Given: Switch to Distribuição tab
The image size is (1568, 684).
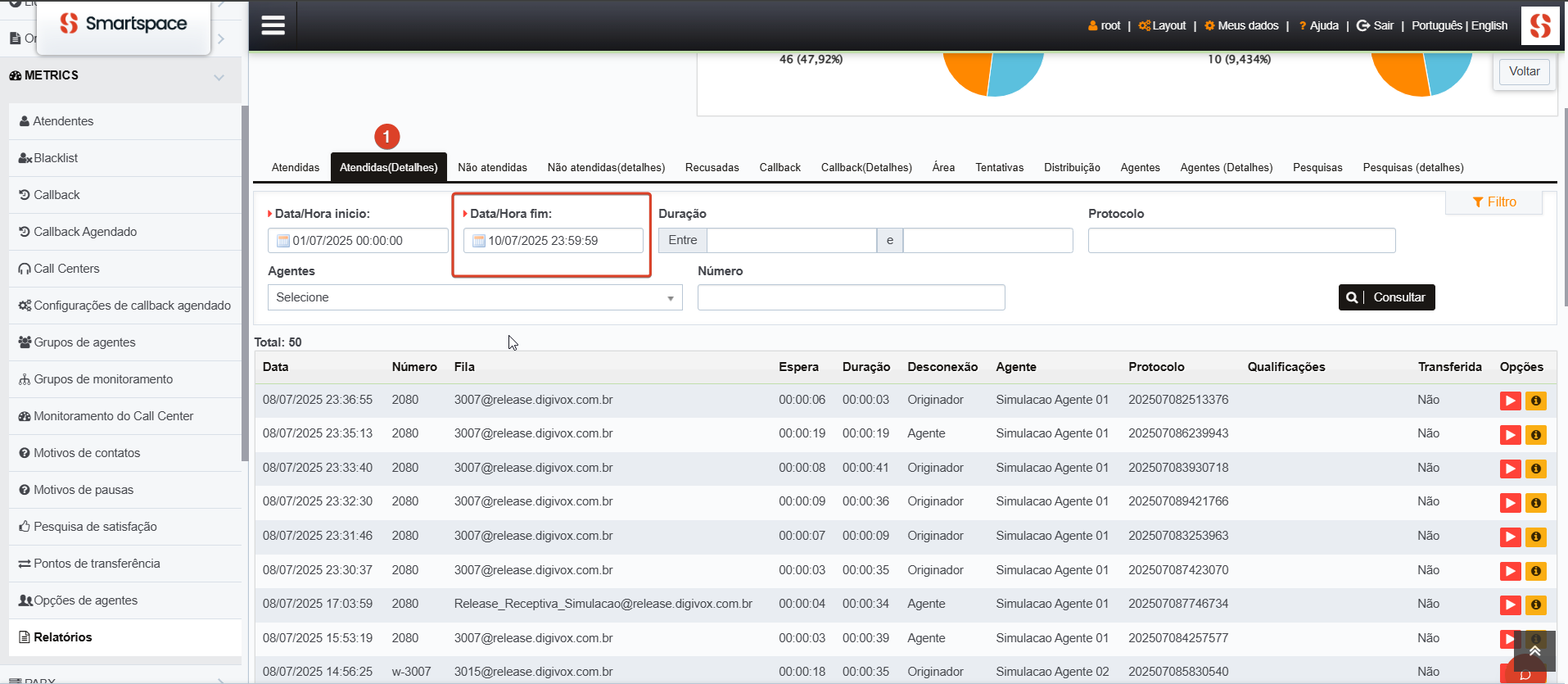Looking at the screenshot, I should [x=1072, y=167].
